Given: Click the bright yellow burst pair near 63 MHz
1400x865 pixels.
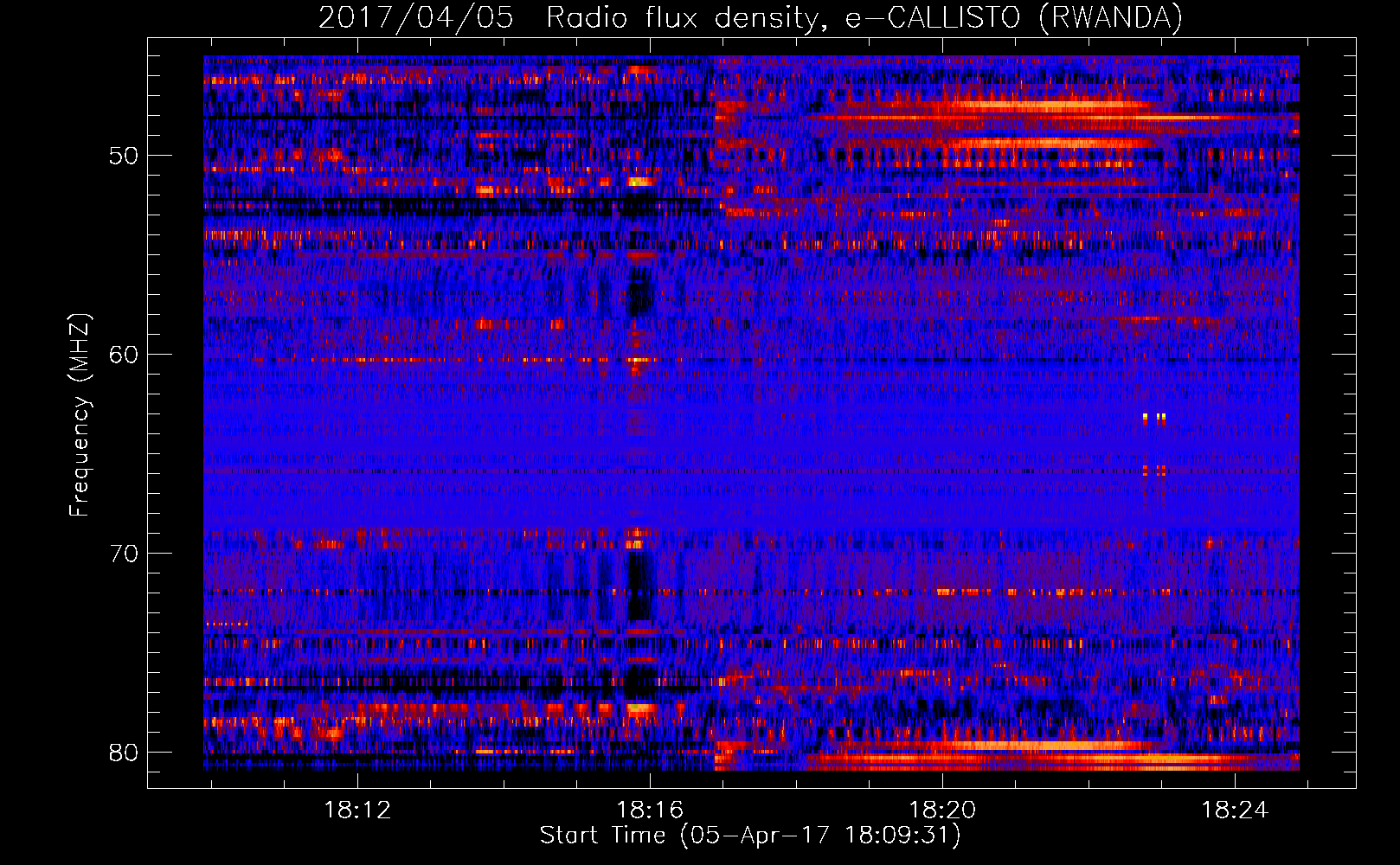Looking at the screenshot, I should point(1153,418).
